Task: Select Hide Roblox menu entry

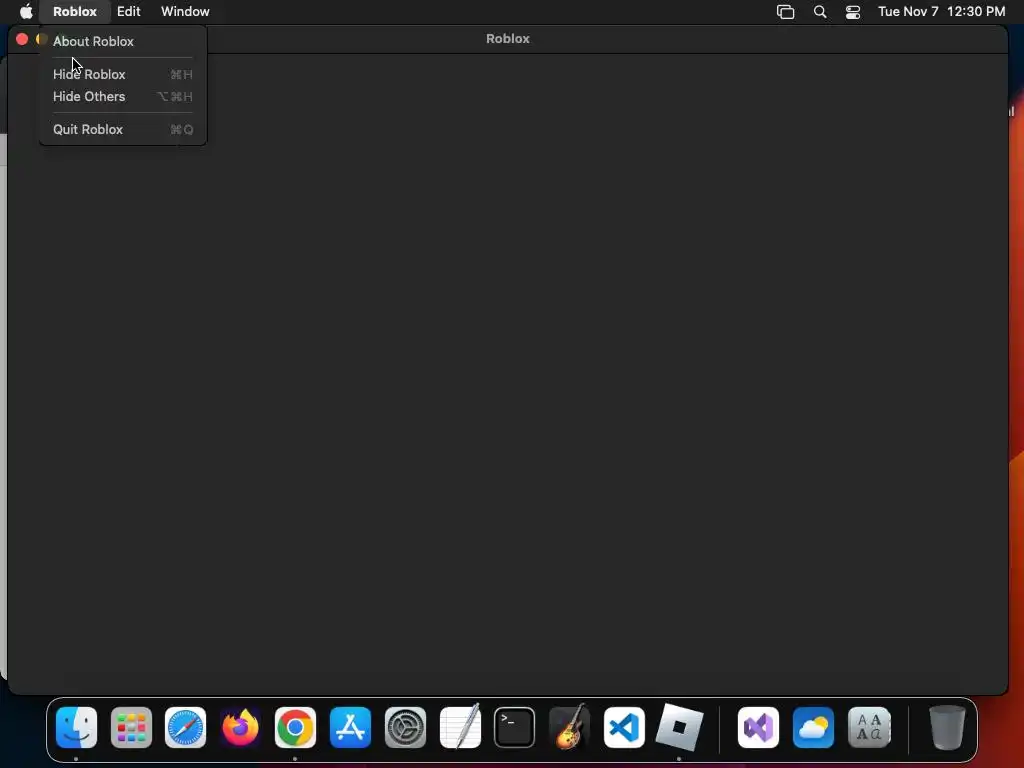Action: (x=123, y=74)
